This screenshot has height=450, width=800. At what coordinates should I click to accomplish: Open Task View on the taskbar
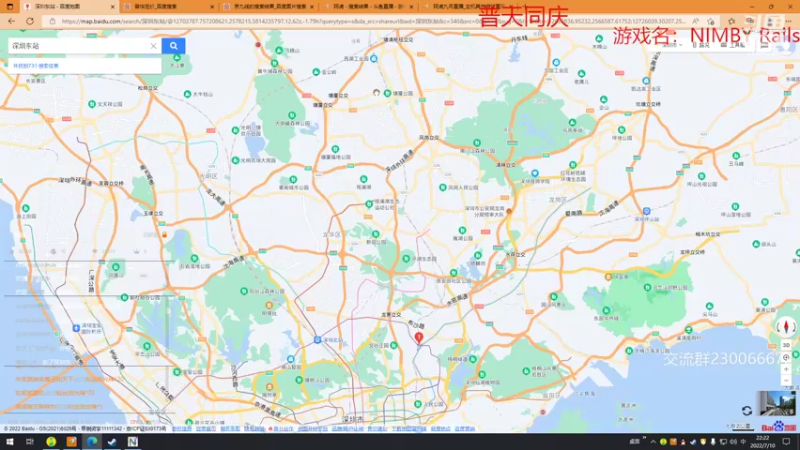[30, 442]
